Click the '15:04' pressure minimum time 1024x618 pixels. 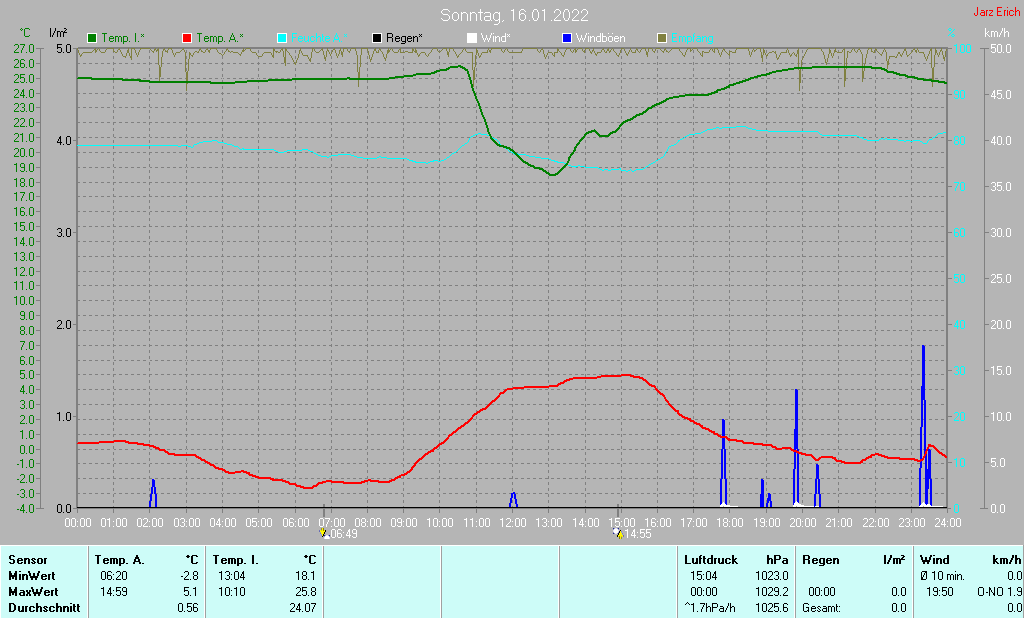click(704, 576)
